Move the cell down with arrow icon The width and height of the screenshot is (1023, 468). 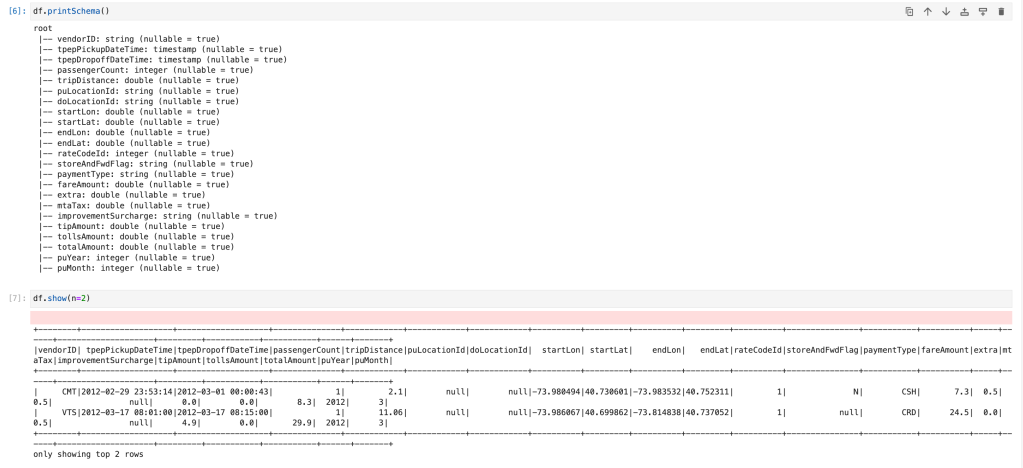tap(945, 11)
